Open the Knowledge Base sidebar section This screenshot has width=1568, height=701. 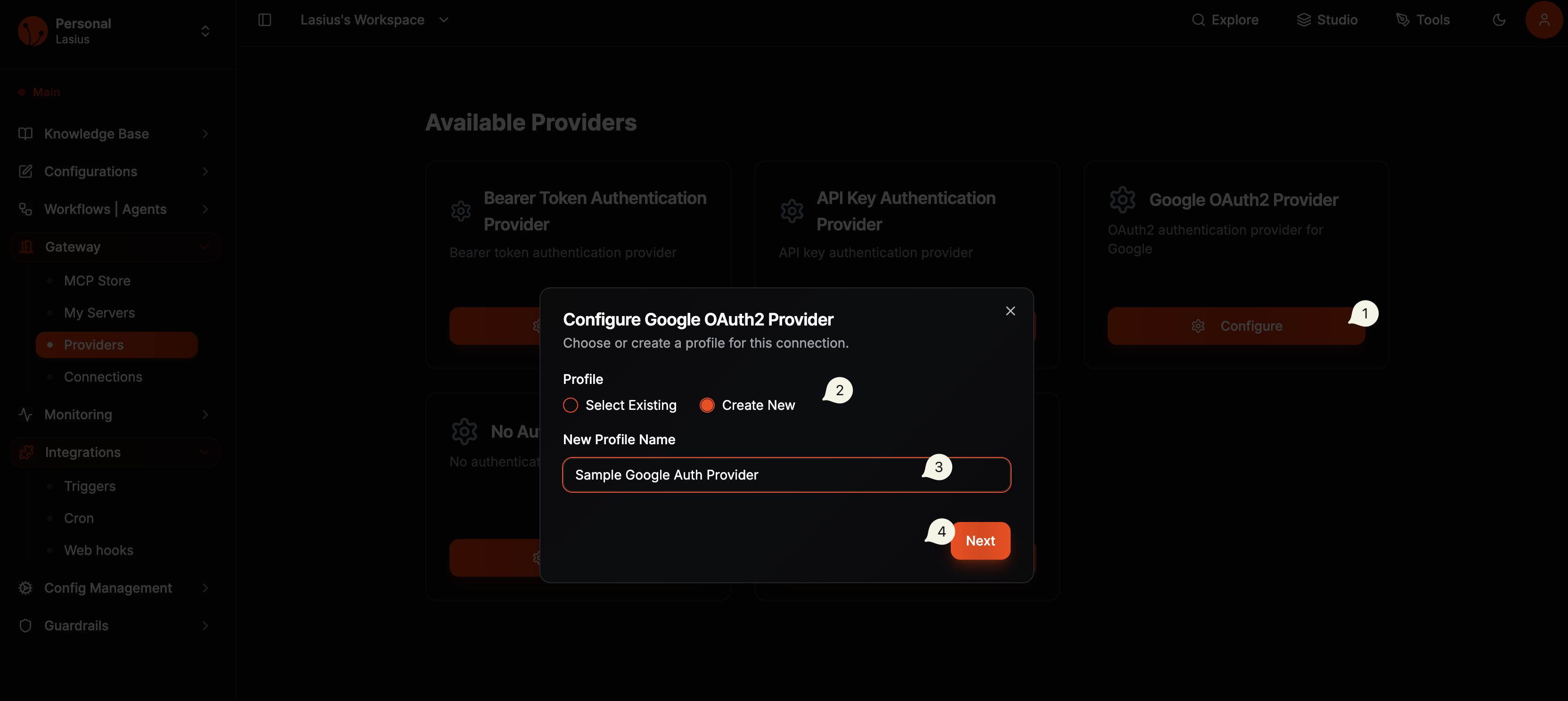tap(96, 133)
